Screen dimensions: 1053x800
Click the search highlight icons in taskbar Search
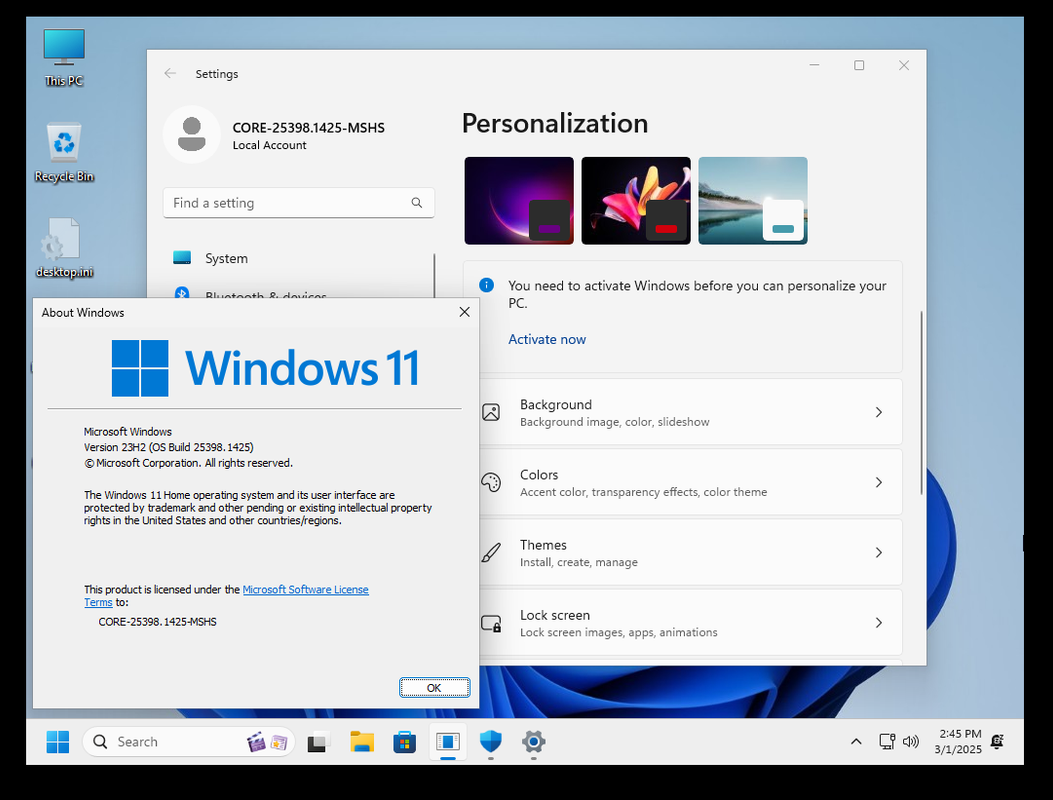pyautogui.click(x=267, y=742)
